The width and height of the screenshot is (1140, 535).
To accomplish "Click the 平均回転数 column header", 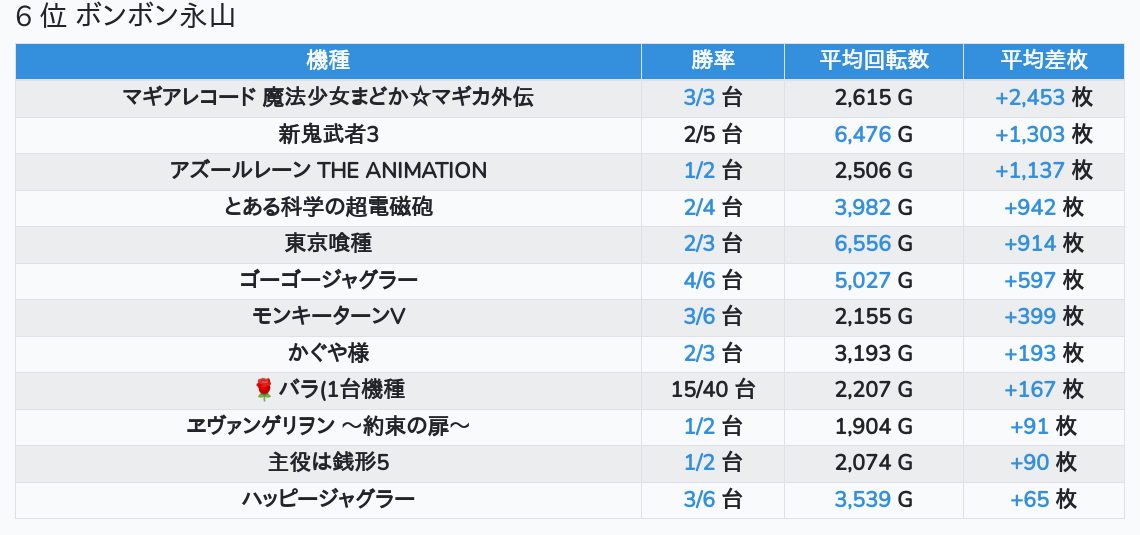I will [x=874, y=61].
